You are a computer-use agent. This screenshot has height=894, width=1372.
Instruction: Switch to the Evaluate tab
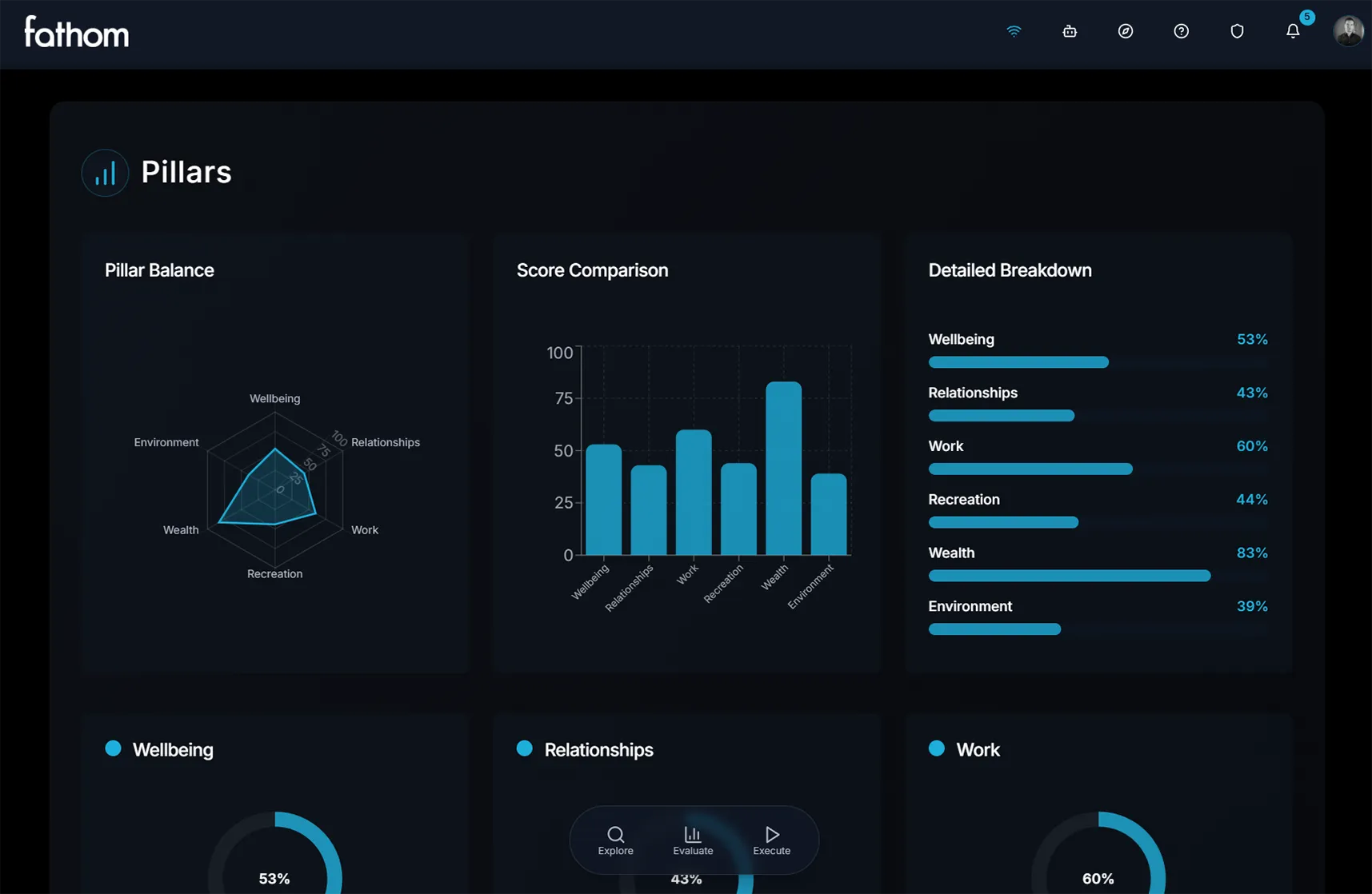coord(693,840)
